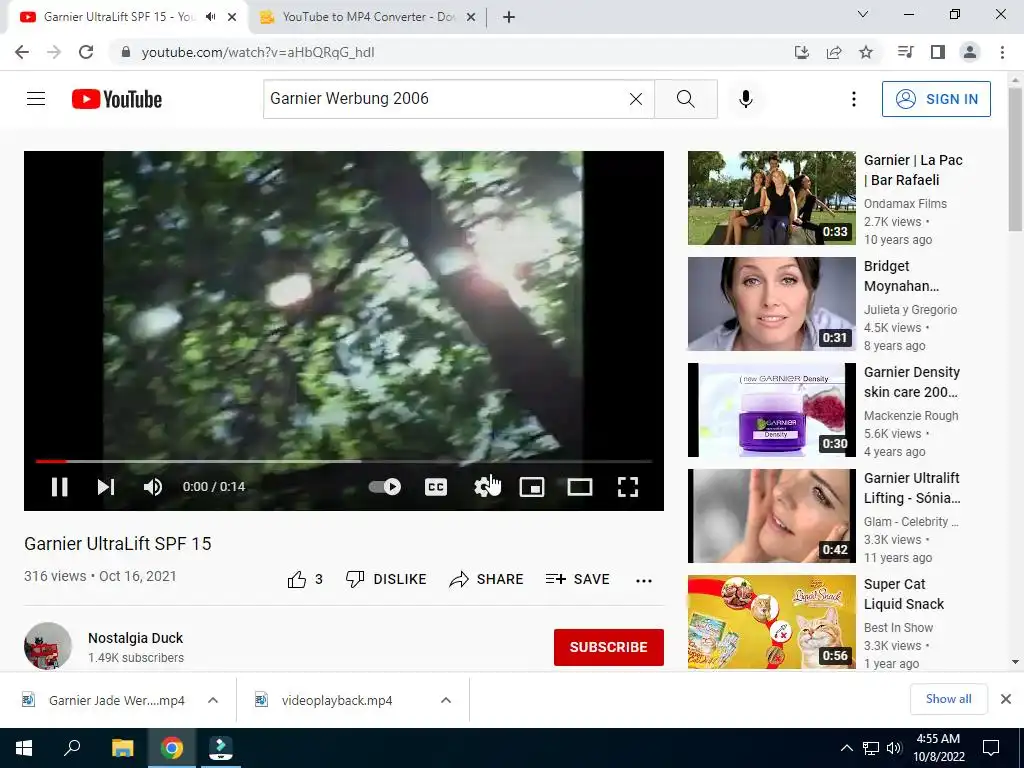Screen dimensions: 1024x768
Task: Open miniplayer mode
Action: point(532,487)
